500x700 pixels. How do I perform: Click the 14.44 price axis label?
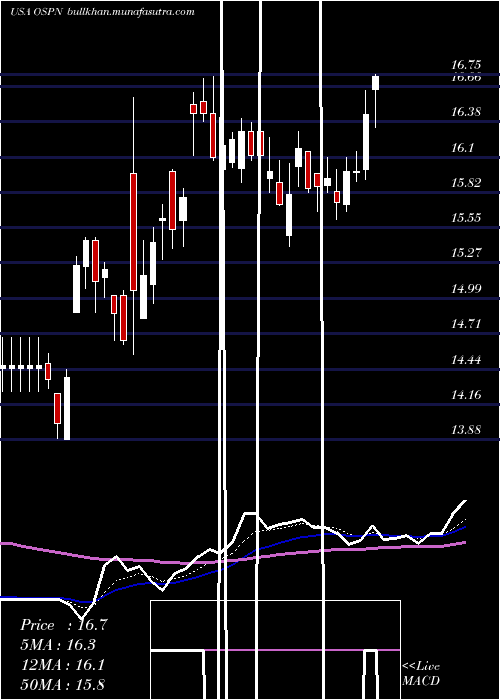[x=466, y=359]
